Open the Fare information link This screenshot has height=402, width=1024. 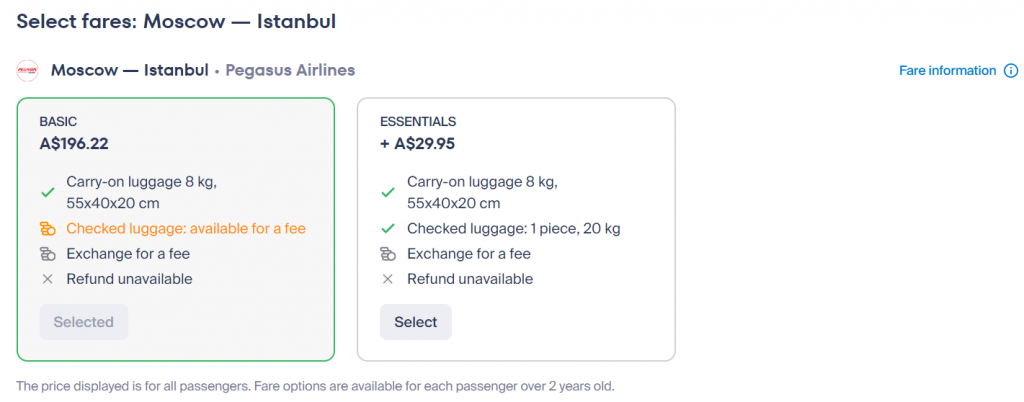[x=947, y=71]
